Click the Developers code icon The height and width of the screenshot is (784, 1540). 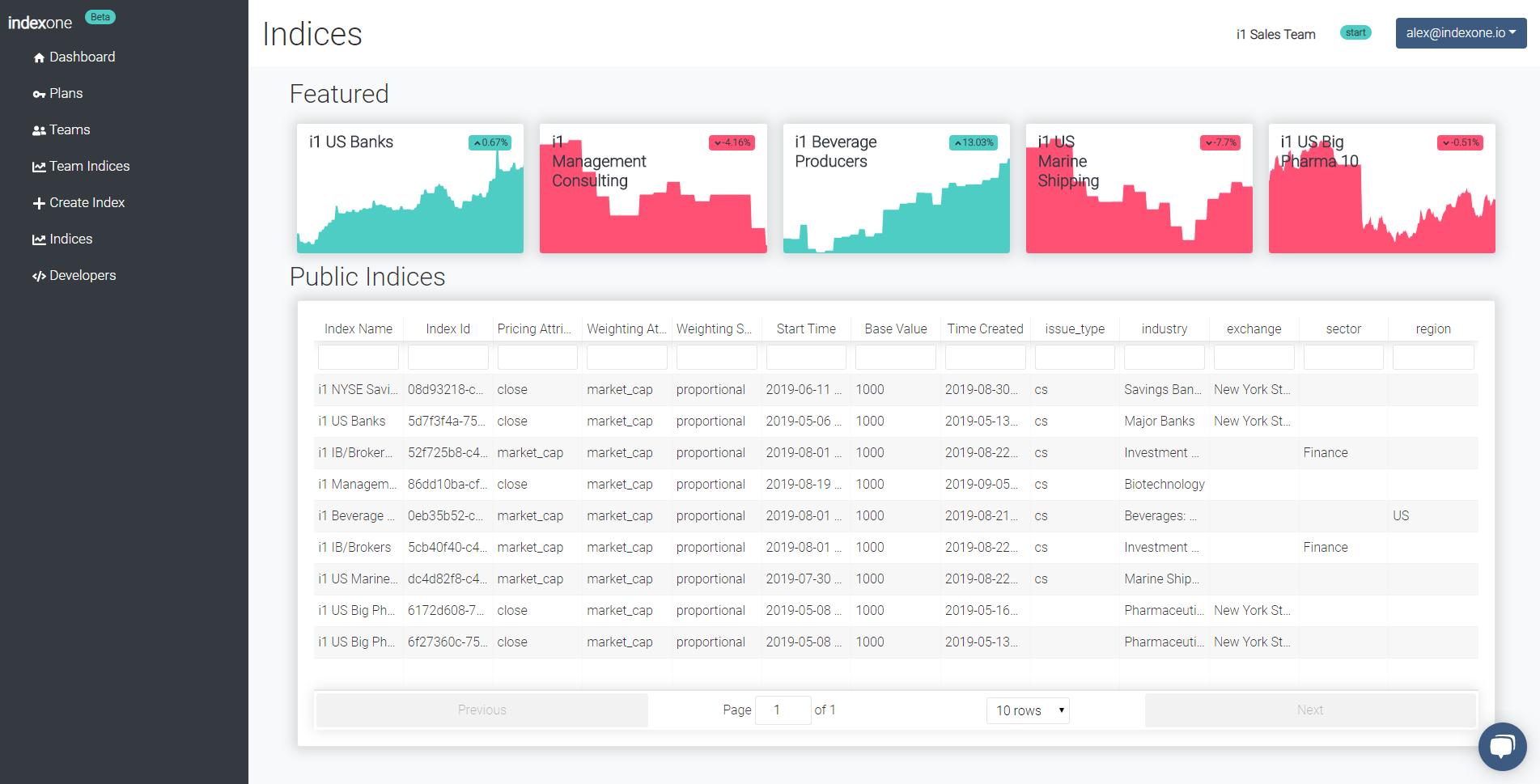(39, 276)
